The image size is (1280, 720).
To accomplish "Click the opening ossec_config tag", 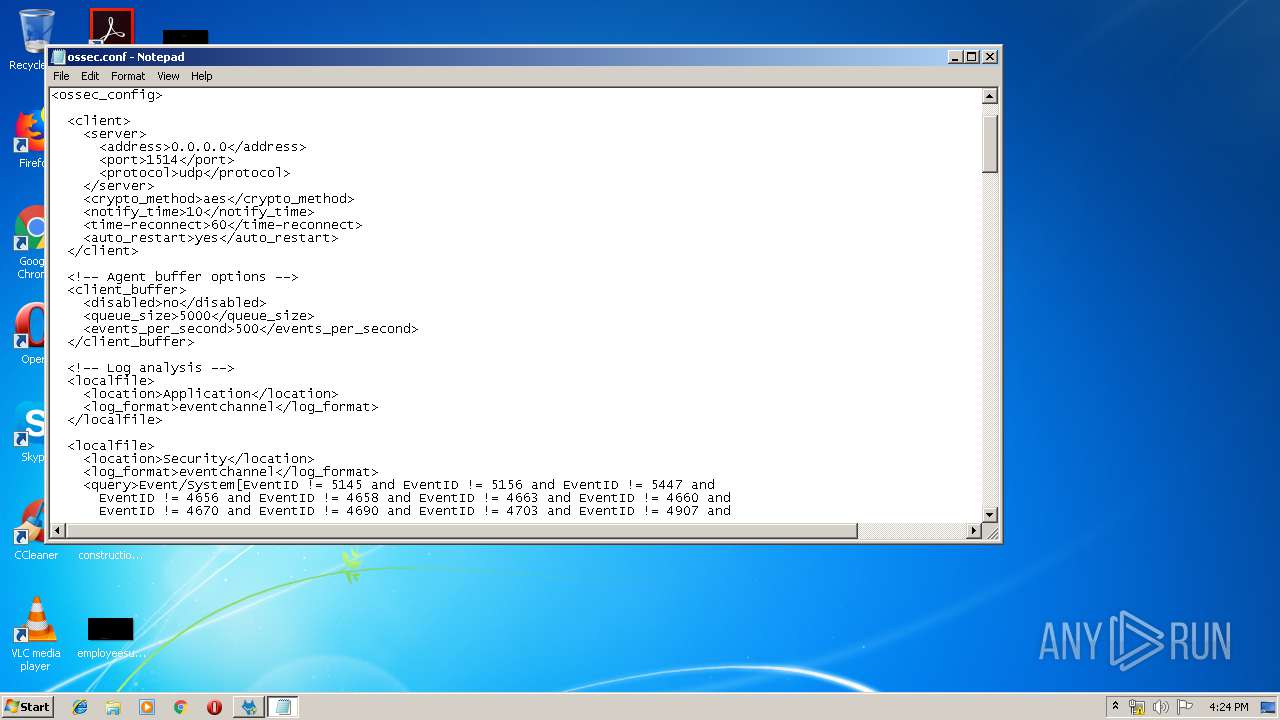I will (x=107, y=95).
